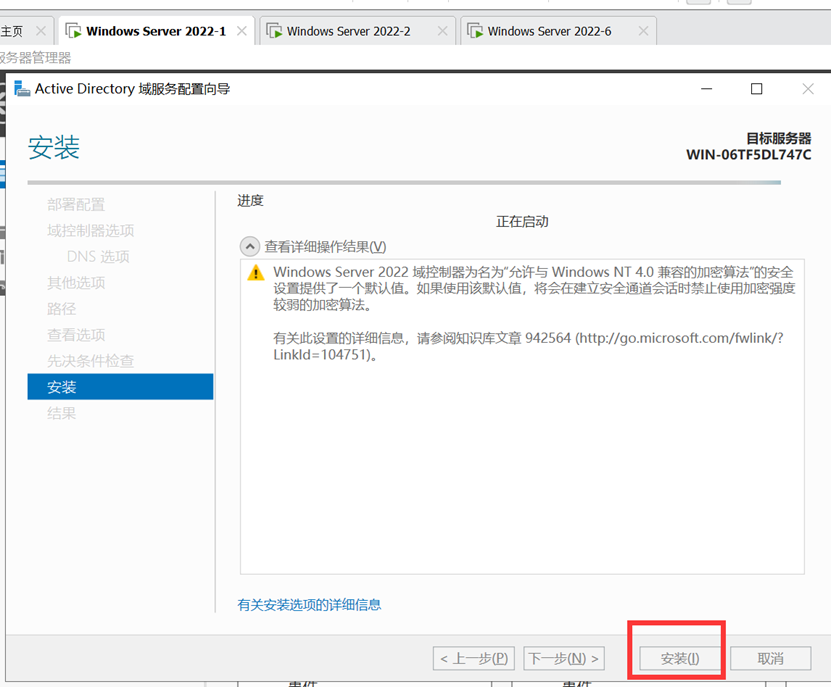Image resolution: width=831 pixels, height=687 pixels.
Task: Select 结果 step in sidebar
Action: click(61, 413)
